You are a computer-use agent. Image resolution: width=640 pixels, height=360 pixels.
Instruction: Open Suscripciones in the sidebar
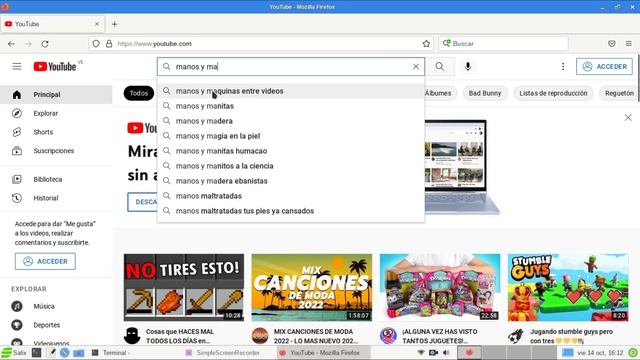coord(56,151)
